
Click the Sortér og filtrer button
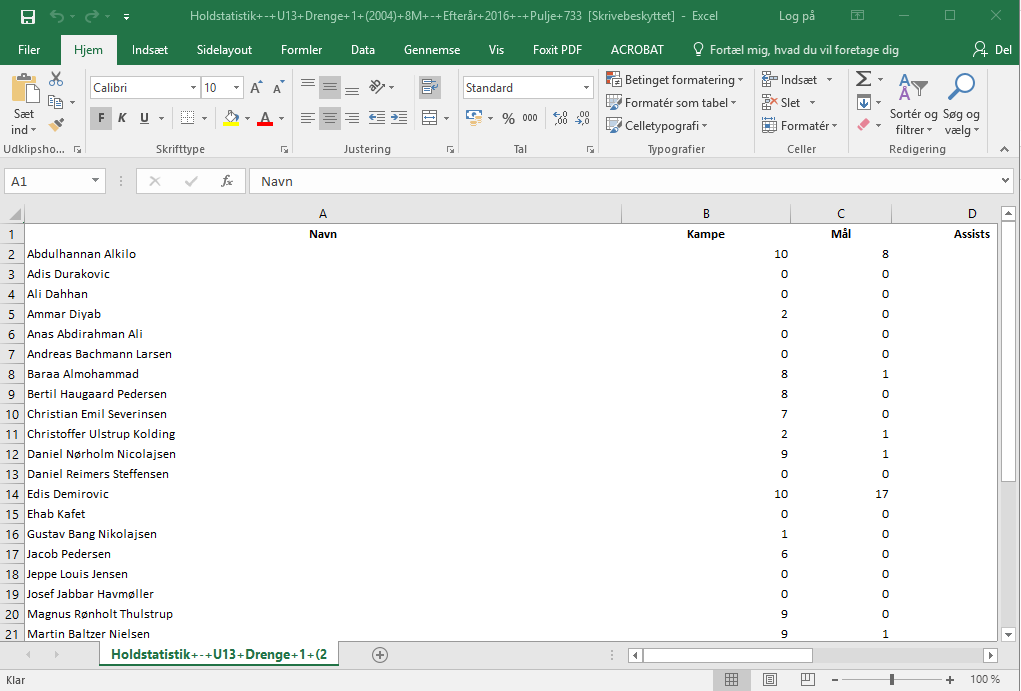(913, 105)
